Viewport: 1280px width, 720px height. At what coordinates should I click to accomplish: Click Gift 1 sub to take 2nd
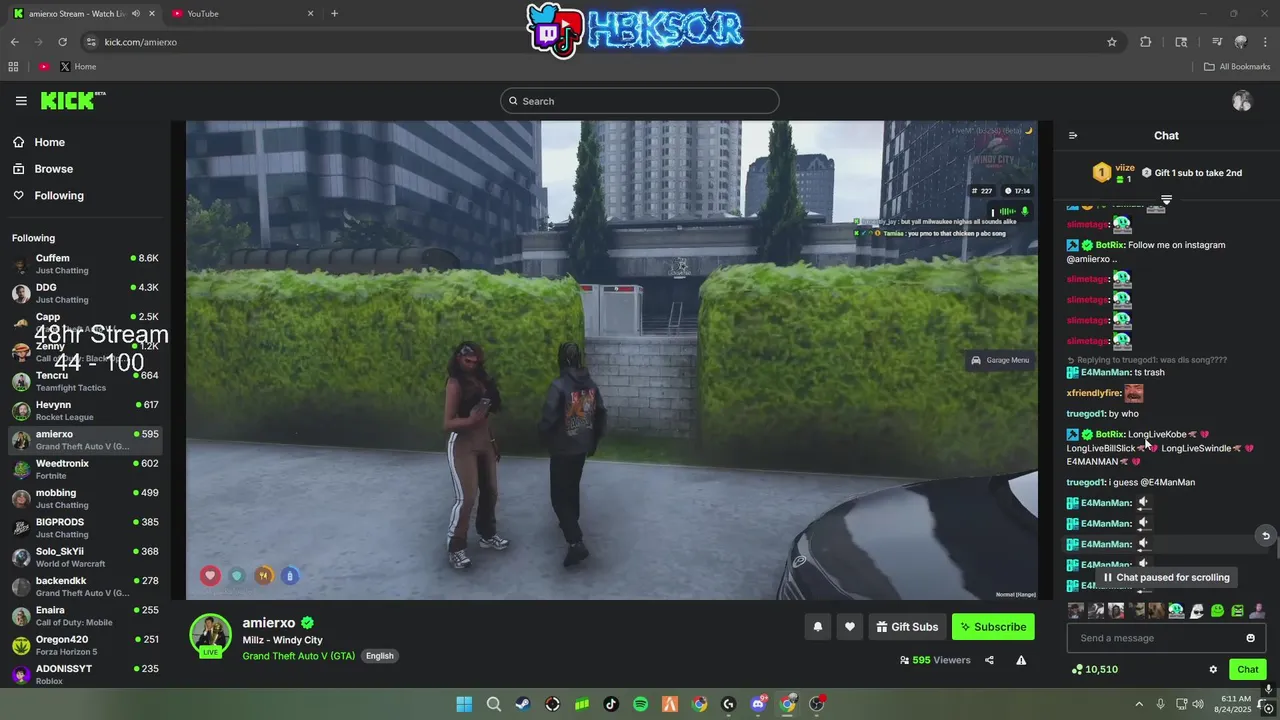[x=1192, y=173]
